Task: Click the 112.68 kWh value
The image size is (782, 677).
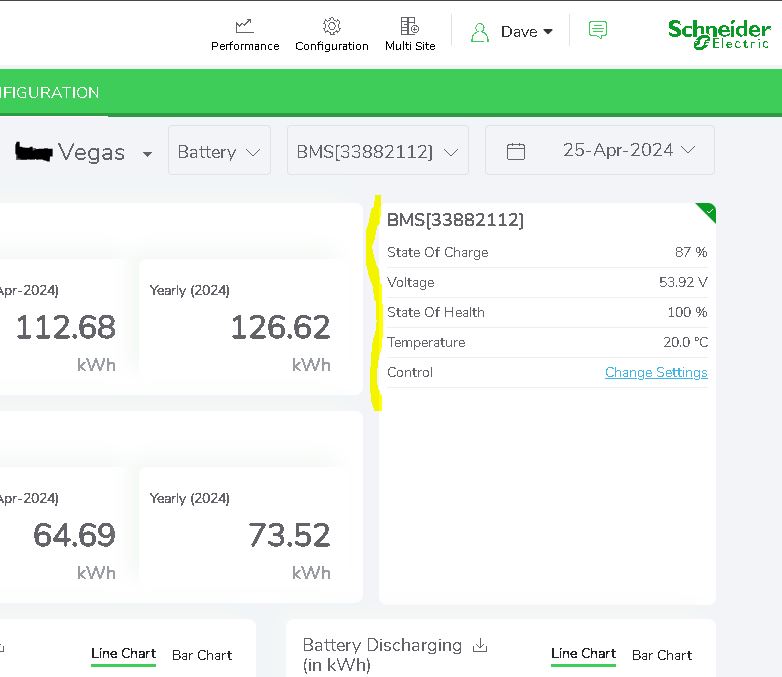Action: tap(65, 327)
